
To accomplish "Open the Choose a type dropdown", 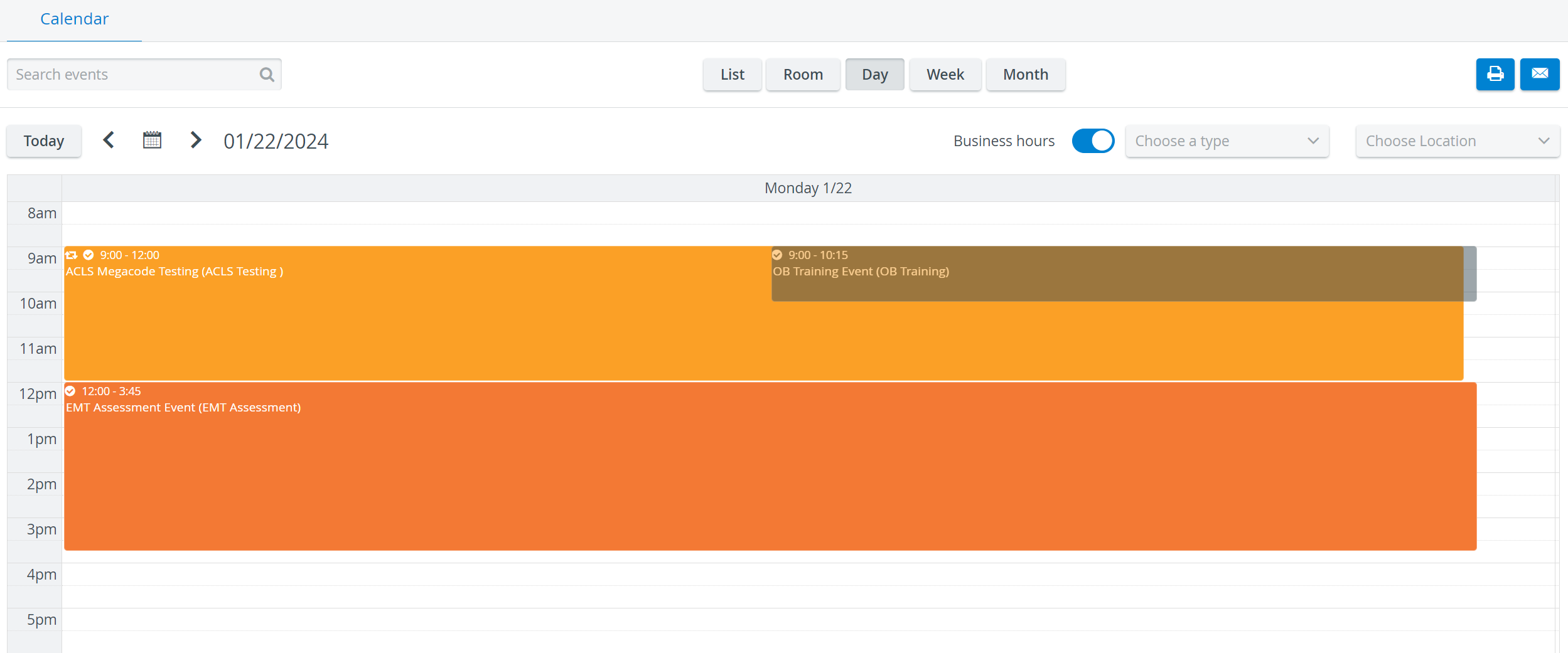I will tap(1227, 141).
